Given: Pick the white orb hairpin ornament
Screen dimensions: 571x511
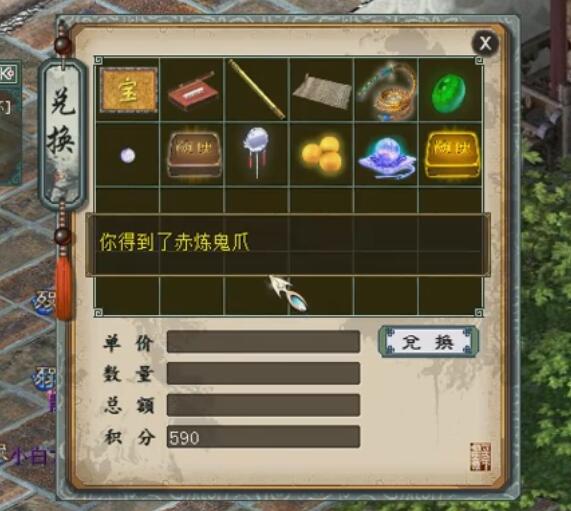Looking at the screenshot, I should (256, 151).
